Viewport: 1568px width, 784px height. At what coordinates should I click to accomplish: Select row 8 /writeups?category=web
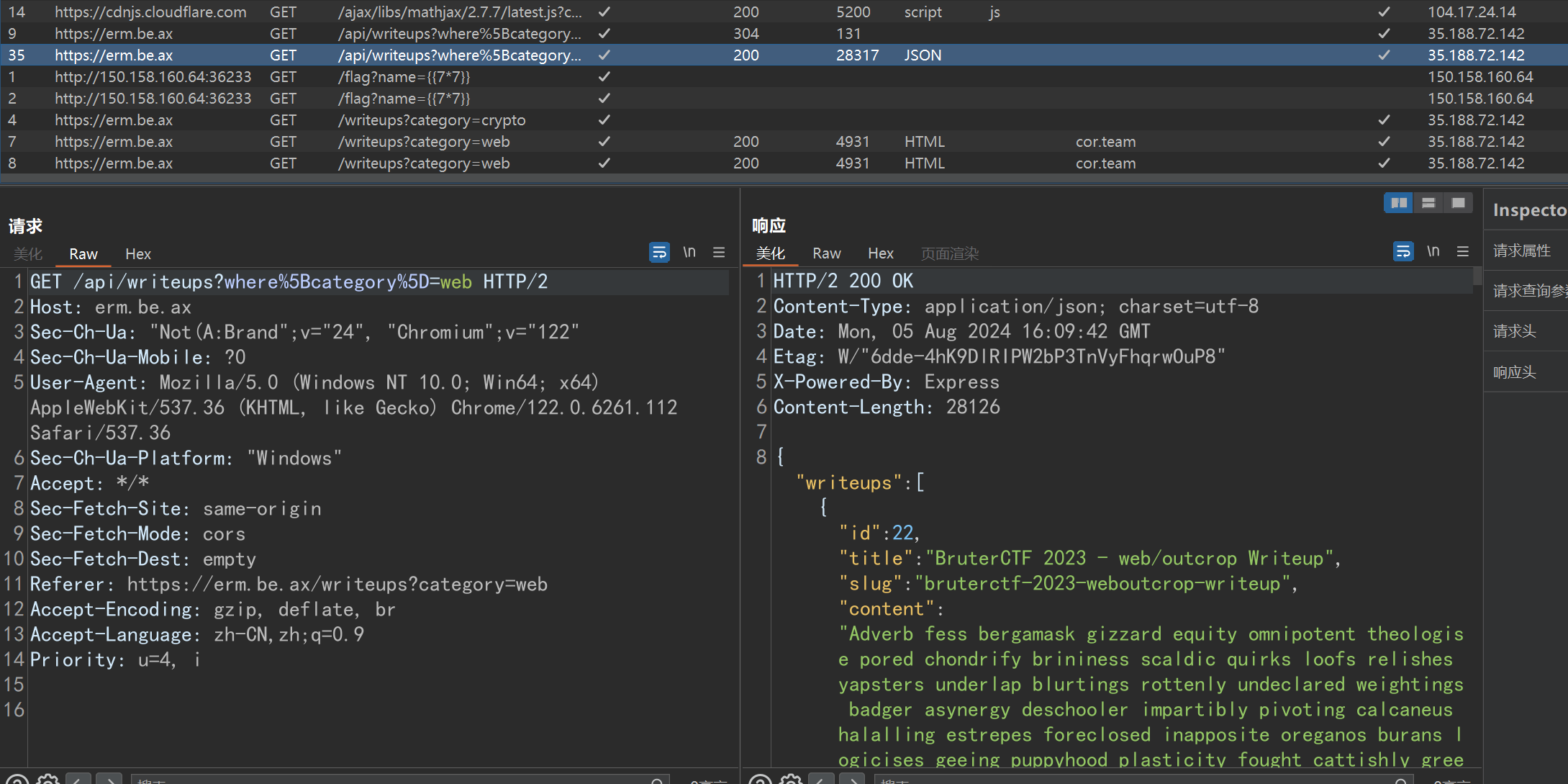point(784,163)
